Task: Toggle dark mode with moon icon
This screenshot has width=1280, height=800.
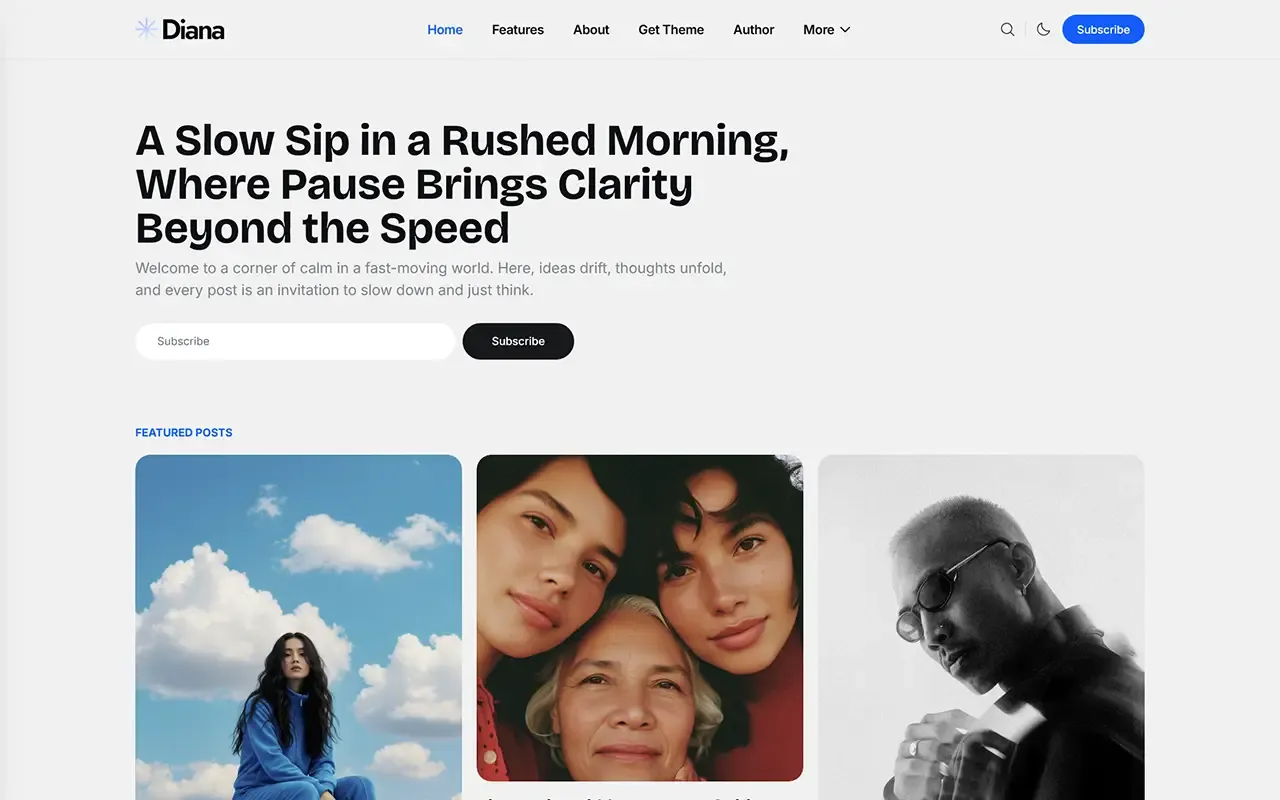Action: (x=1043, y=30)
